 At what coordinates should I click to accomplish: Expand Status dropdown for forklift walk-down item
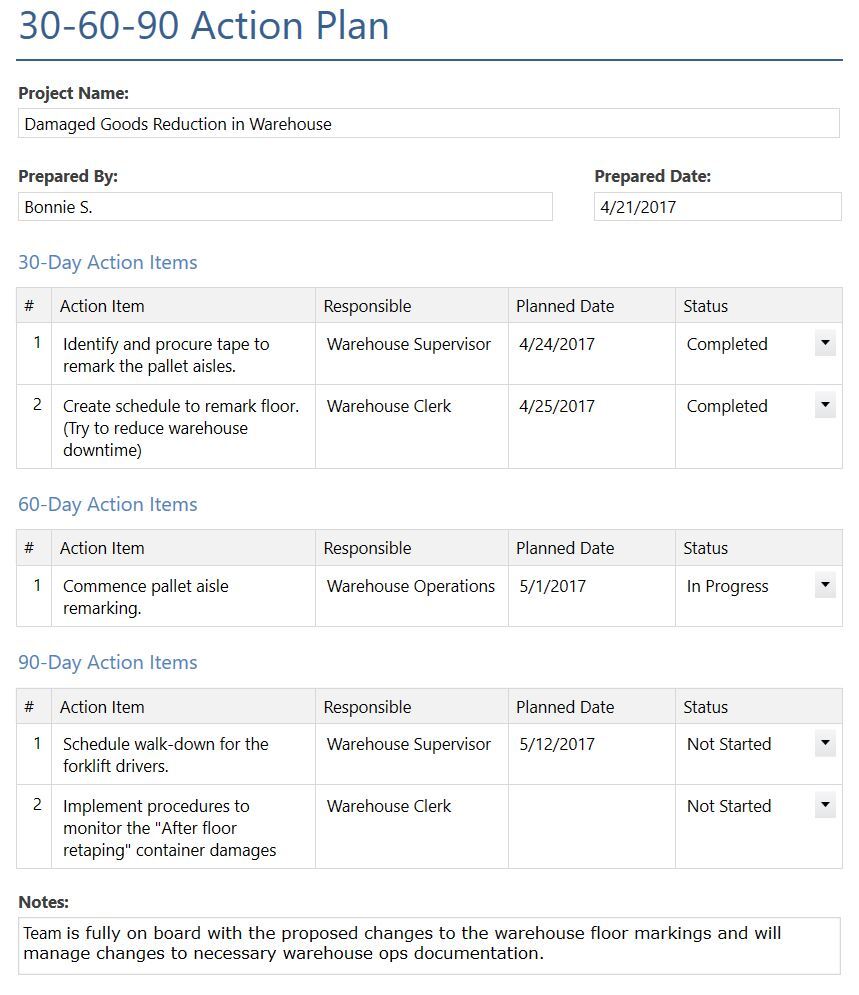[825, 744]
